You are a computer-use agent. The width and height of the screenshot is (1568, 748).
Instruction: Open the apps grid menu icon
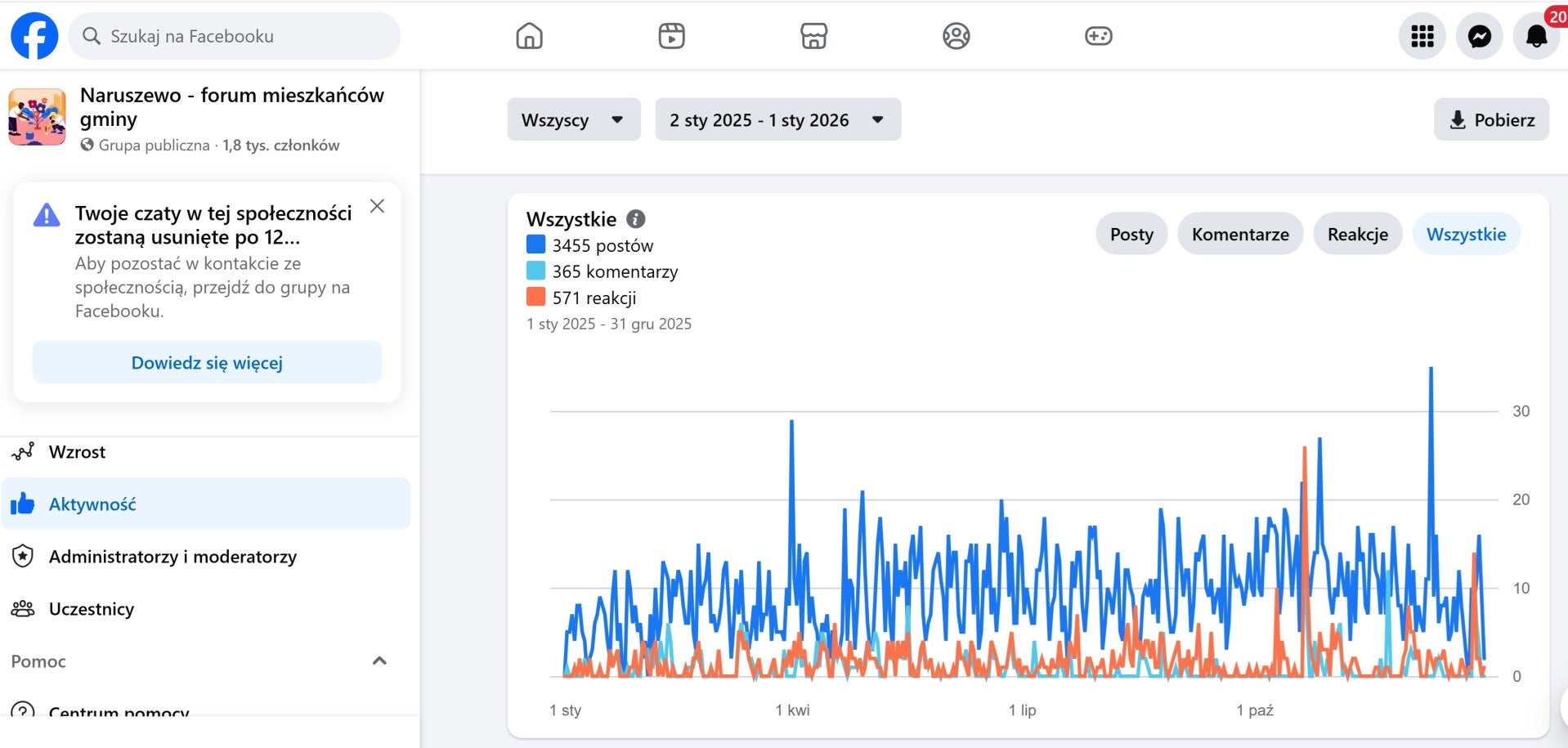point(1422,36)
